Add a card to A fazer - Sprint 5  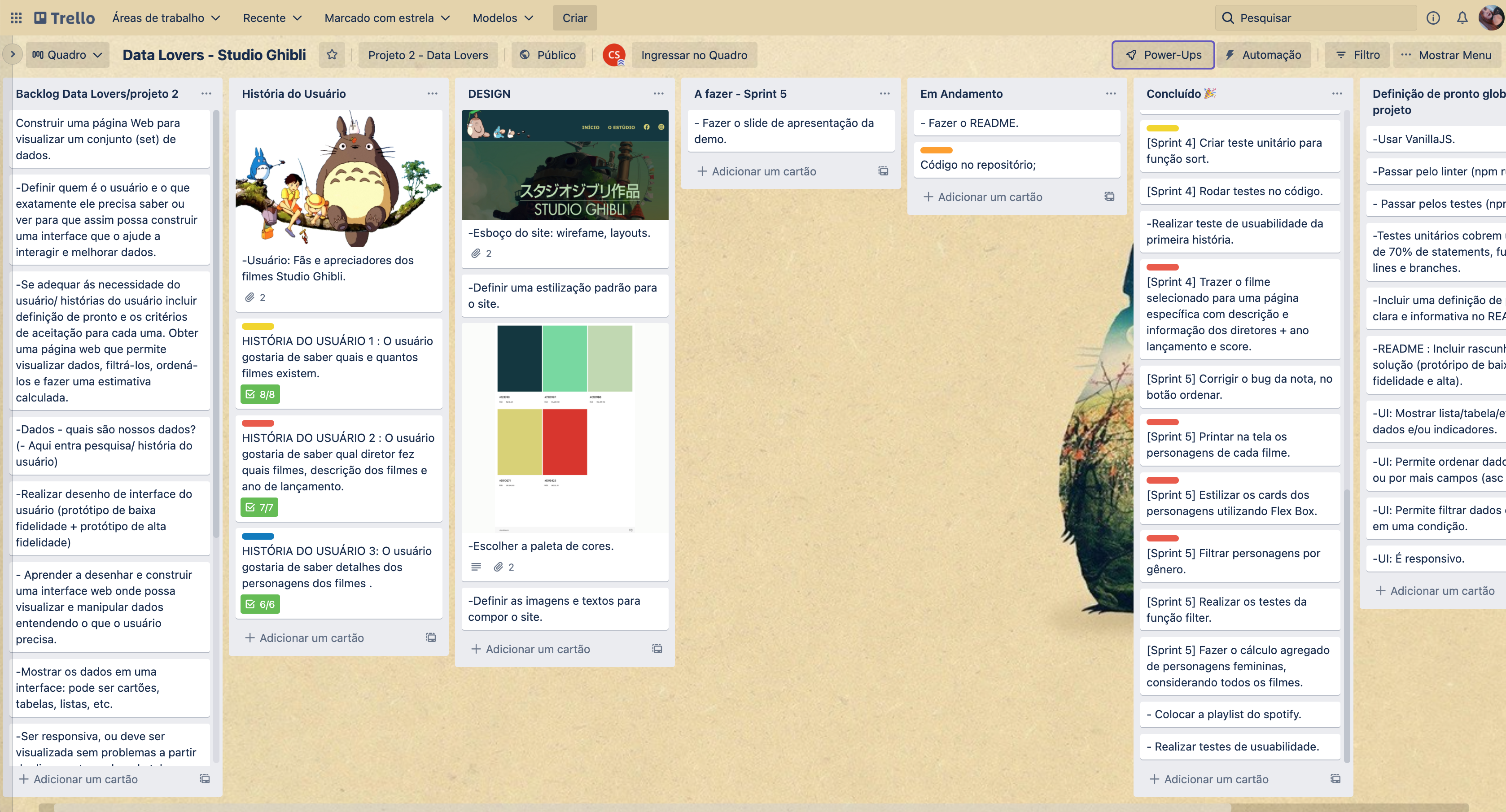pos(757,171)
